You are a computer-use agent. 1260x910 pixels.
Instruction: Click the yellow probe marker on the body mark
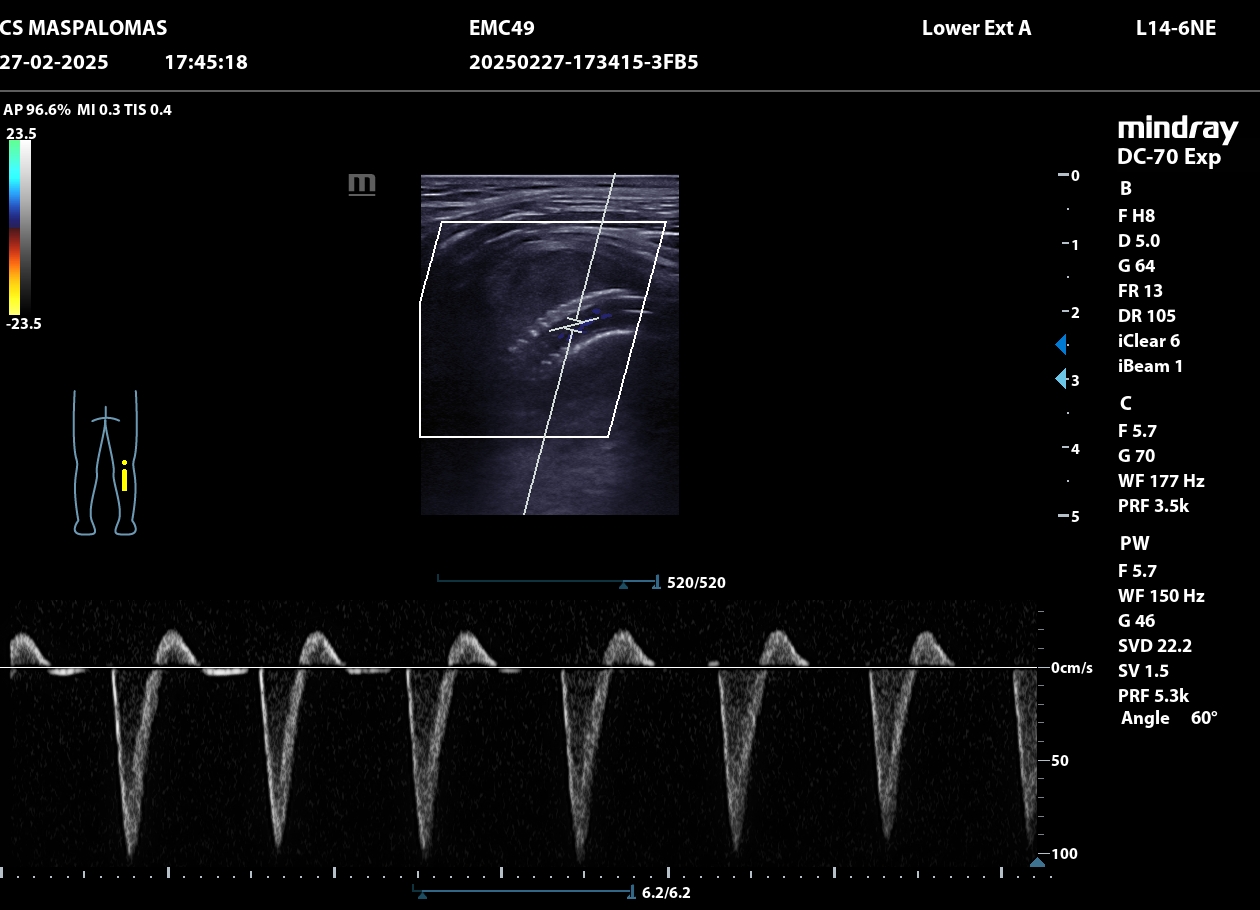pyautogui.click(x=124, y=478)
